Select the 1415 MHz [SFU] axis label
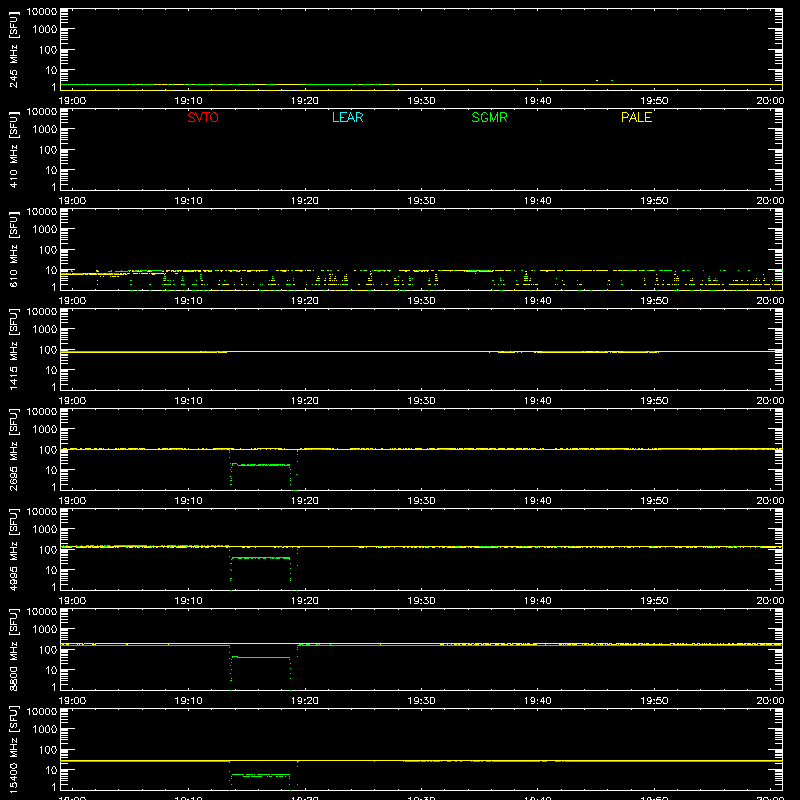 pos(14,349)
